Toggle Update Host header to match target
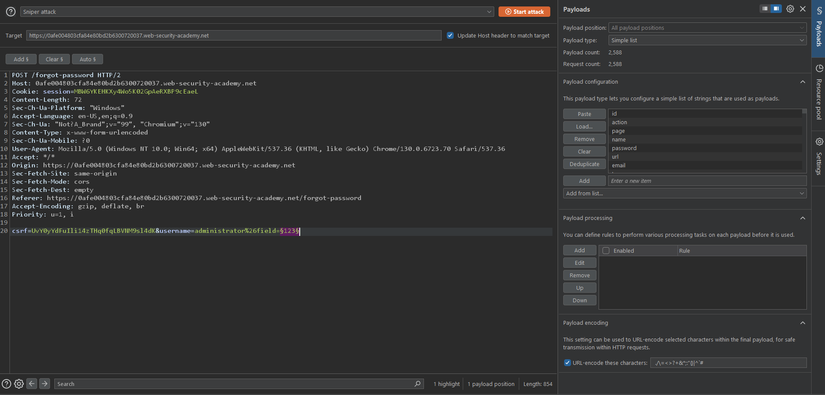This screenshot has height=395, width=825. point(450,35)
